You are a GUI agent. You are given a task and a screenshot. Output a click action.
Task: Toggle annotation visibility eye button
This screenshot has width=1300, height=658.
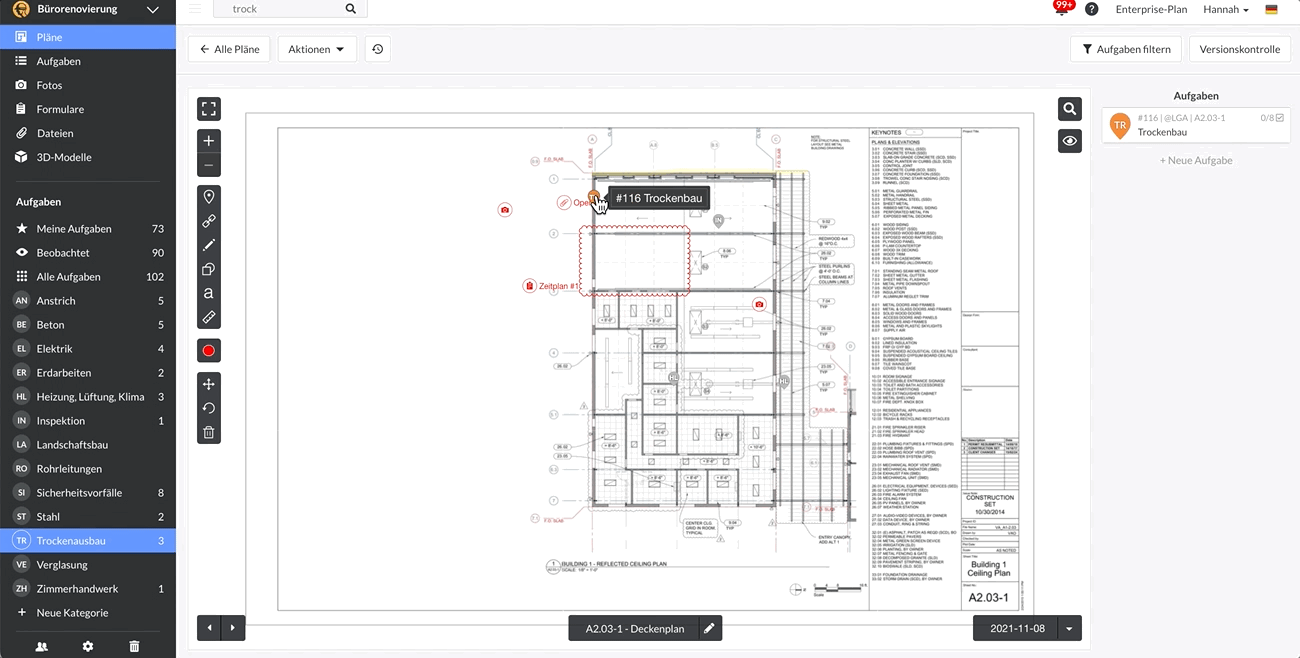coord(1070,141)
